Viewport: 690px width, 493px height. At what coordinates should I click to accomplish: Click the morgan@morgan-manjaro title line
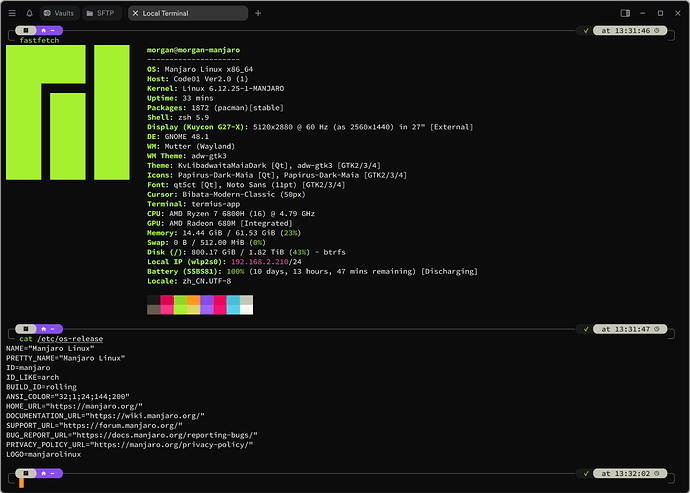point(194,50)
